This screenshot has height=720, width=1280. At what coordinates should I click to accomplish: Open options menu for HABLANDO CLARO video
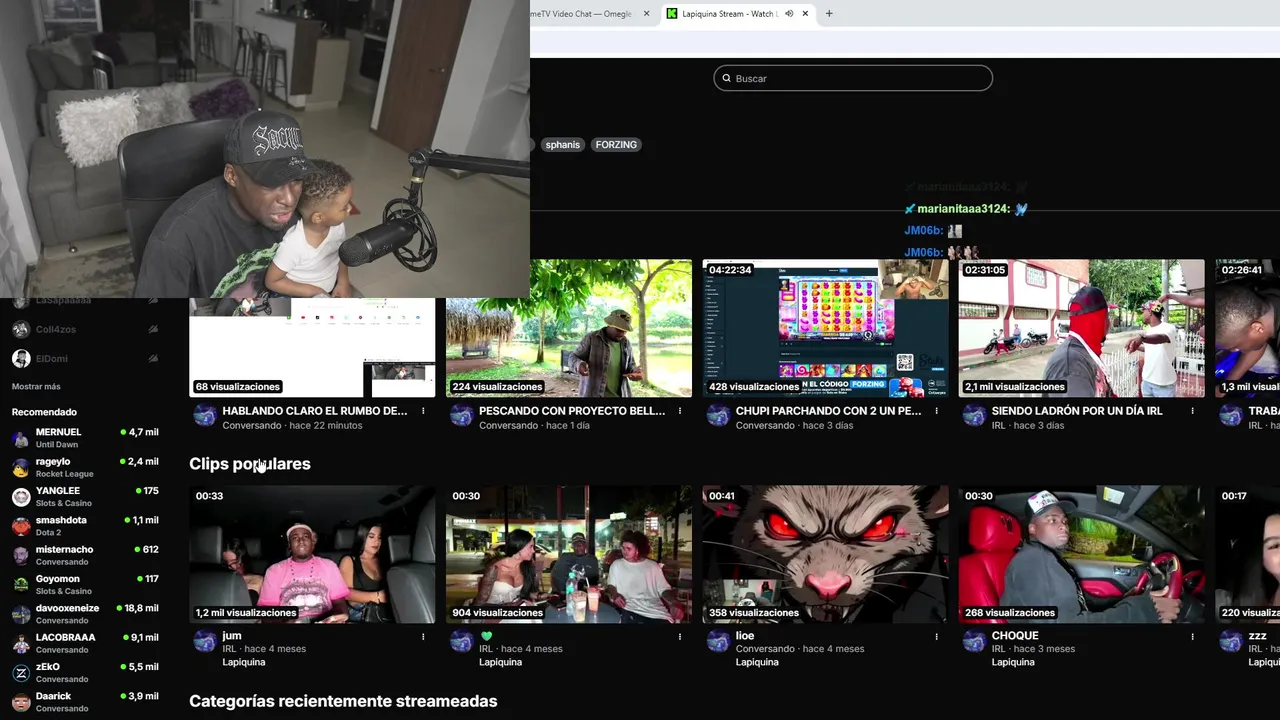click(423, 411)
